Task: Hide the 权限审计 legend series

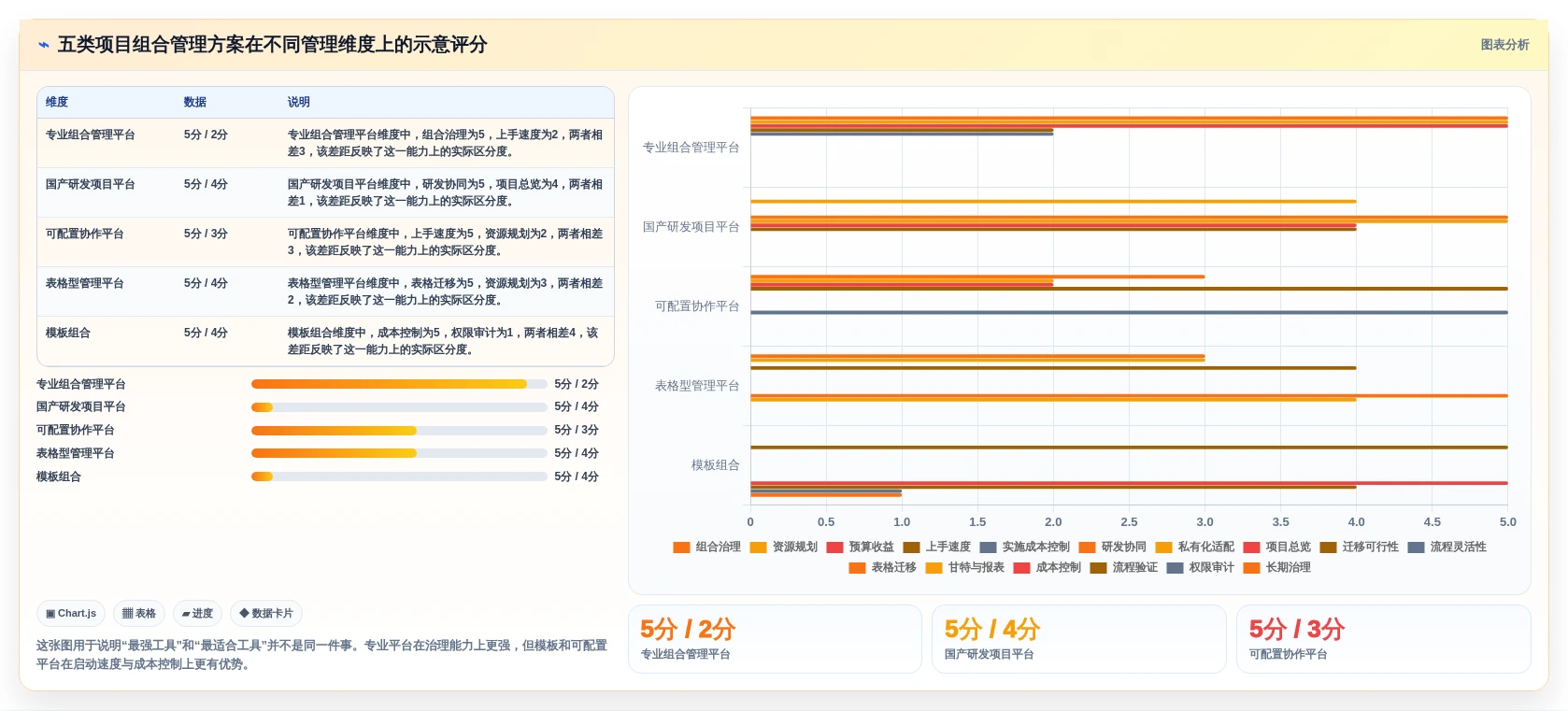Action: click(1200, 567)
